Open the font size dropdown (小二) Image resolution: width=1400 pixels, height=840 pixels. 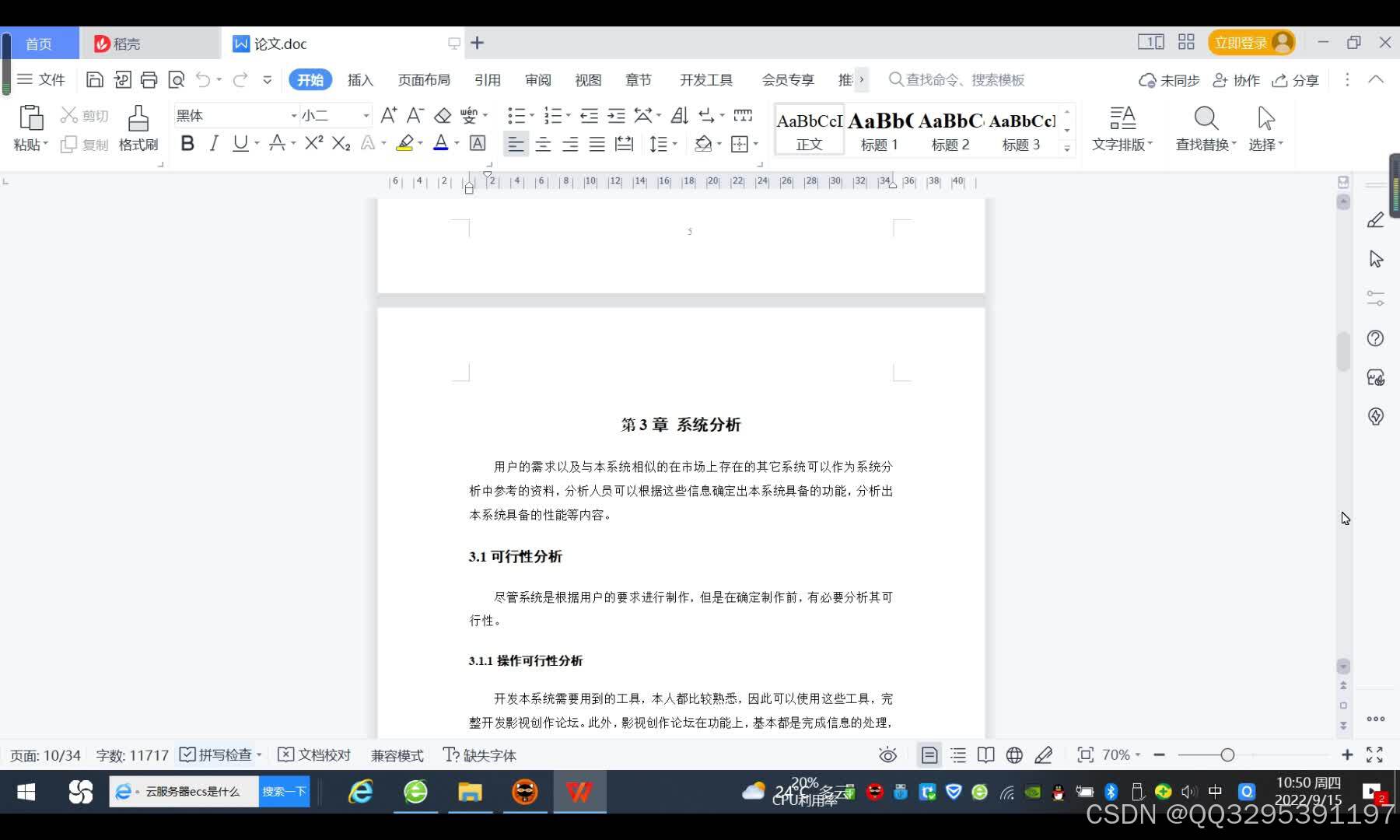pos(366,116)
